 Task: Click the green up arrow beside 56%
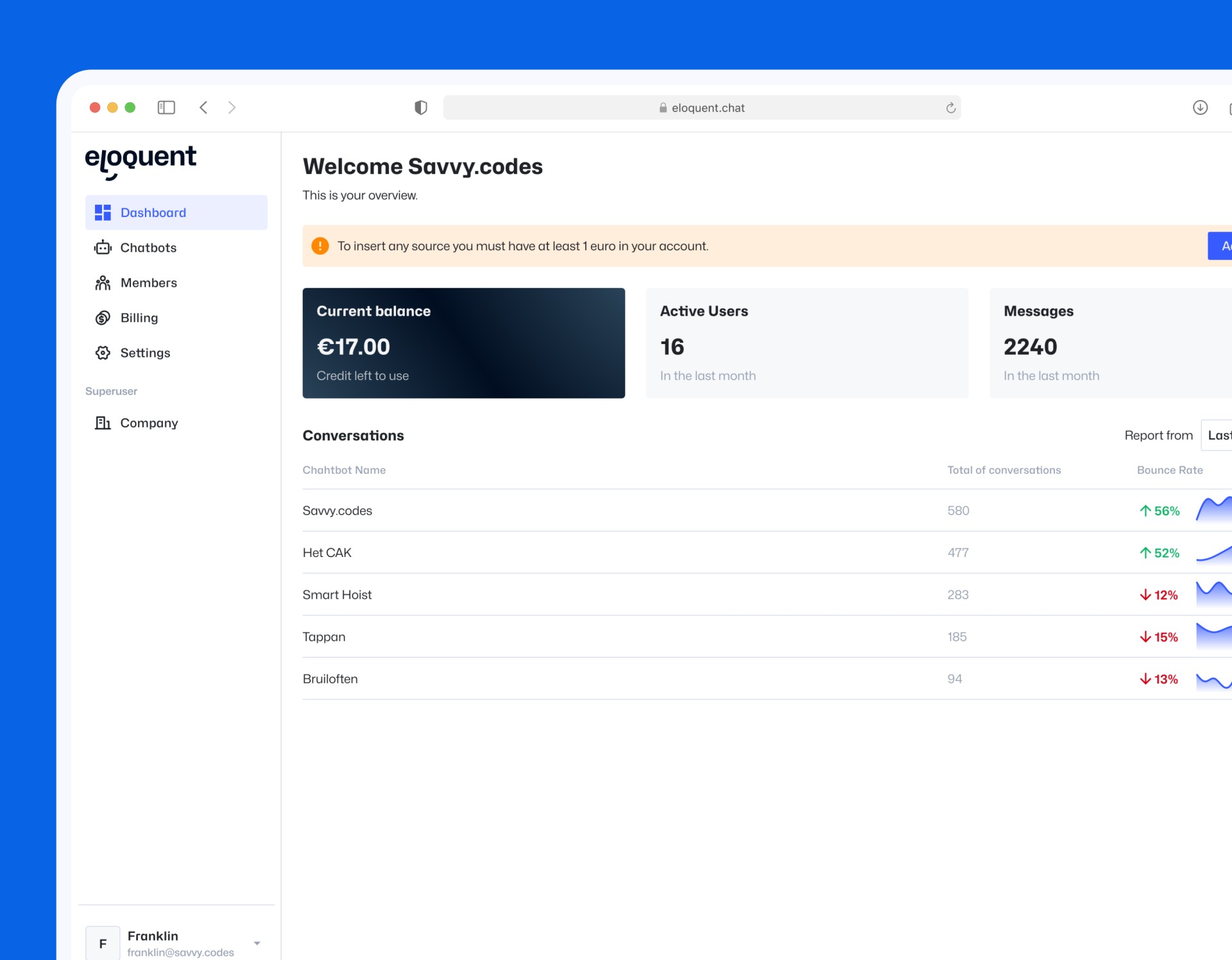[x=1145, y=511]
